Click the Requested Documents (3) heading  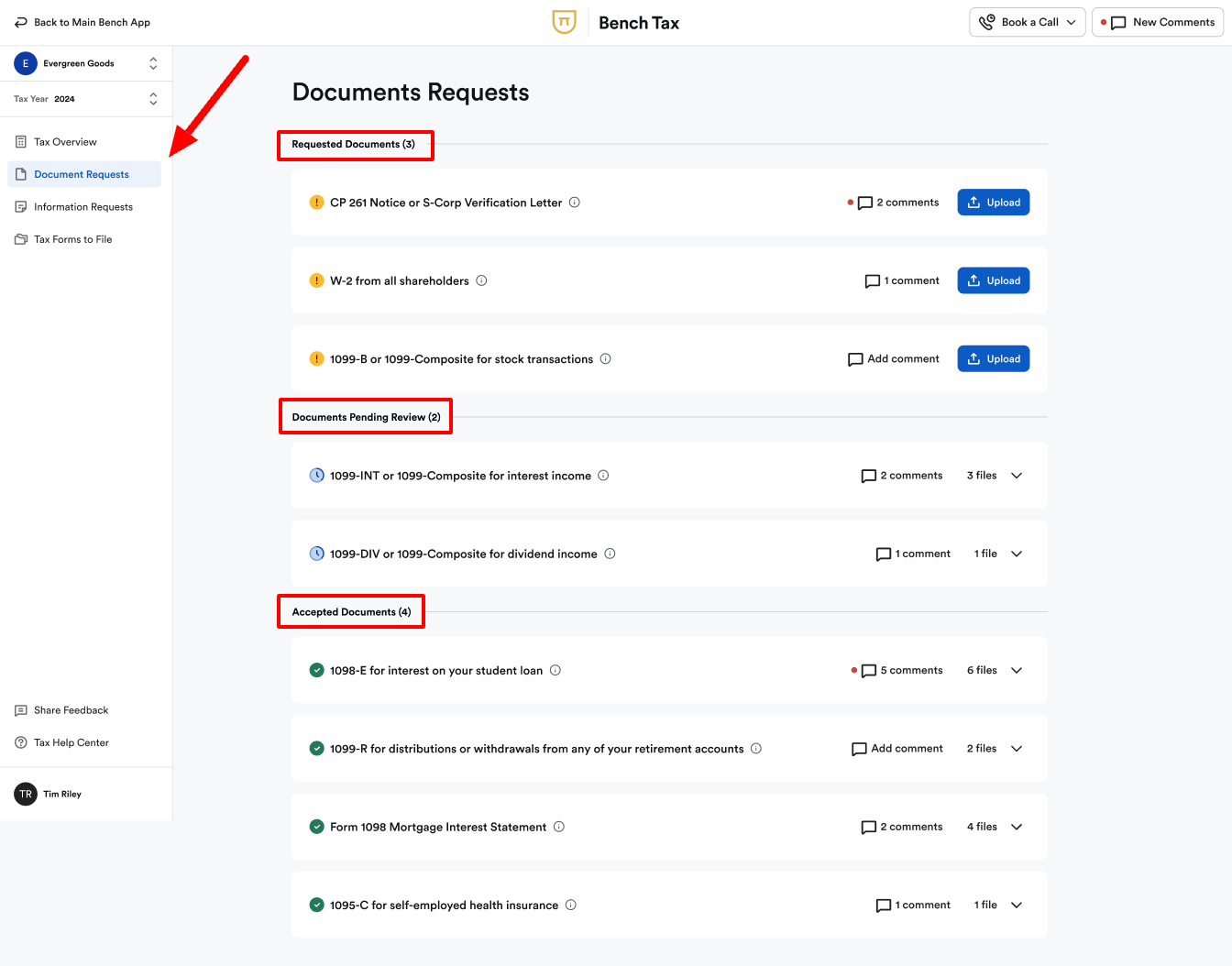[x=354, y=144]
